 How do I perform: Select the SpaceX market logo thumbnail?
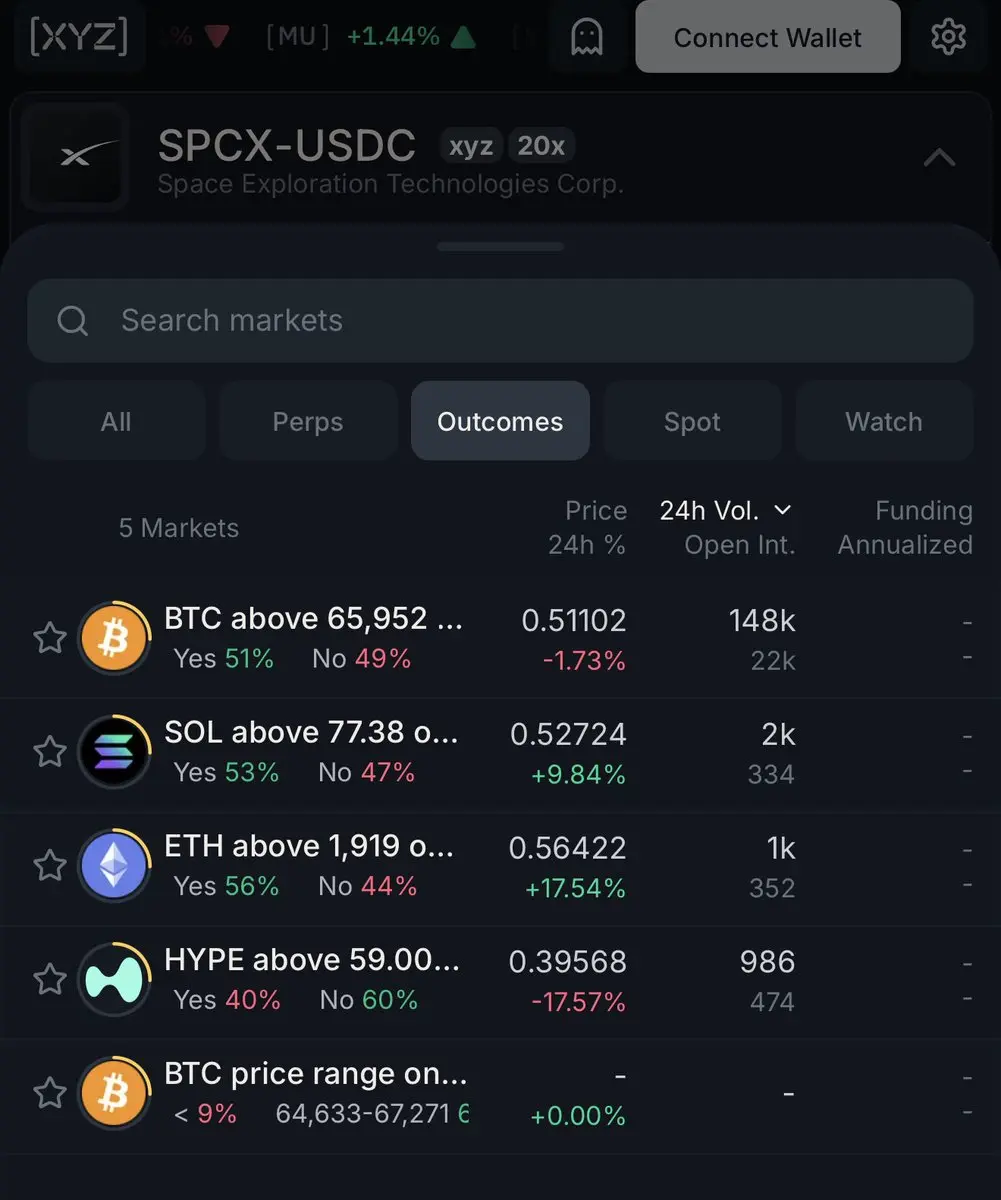click(75, 157)
